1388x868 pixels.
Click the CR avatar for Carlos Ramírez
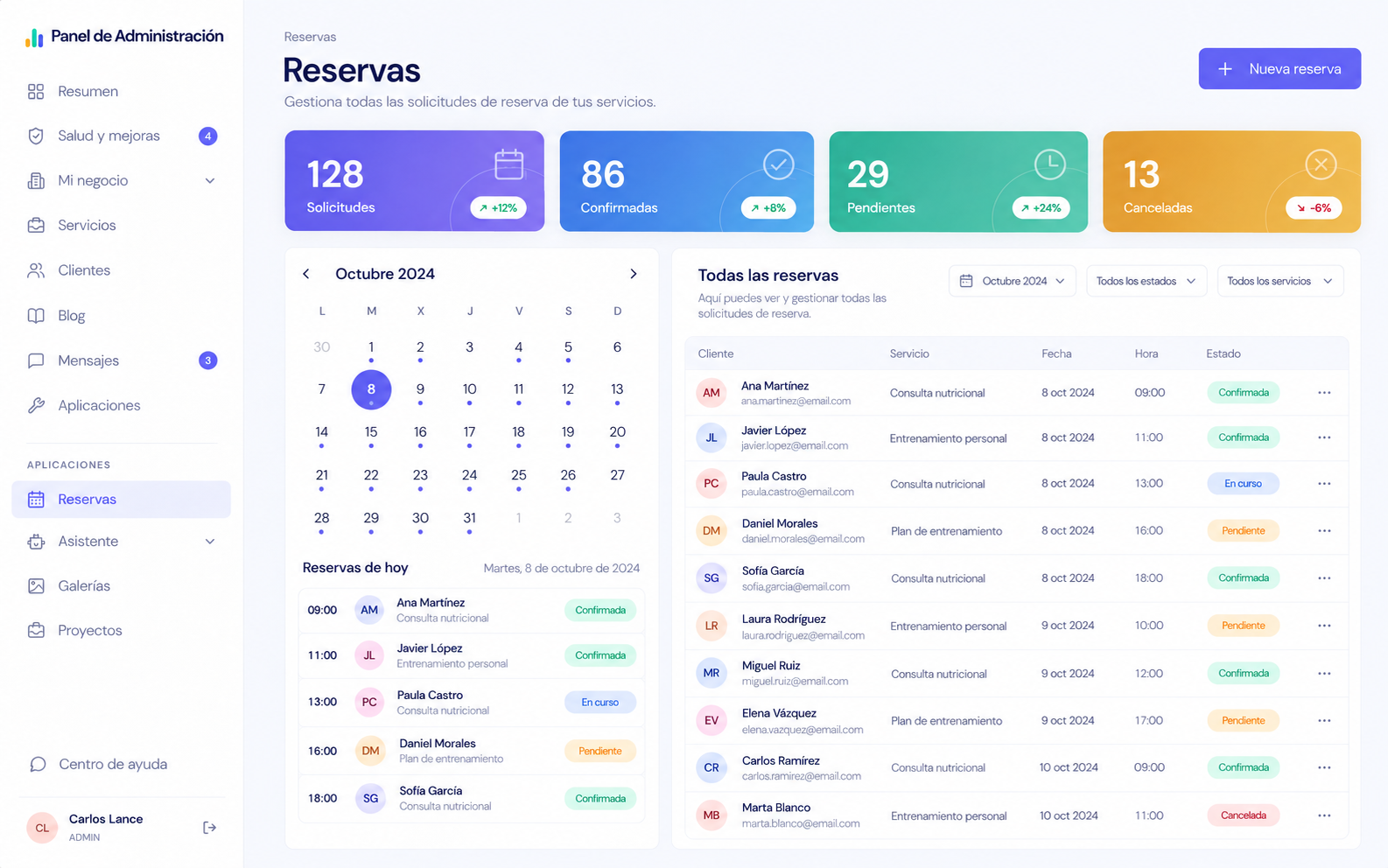[x=712, y=767]
